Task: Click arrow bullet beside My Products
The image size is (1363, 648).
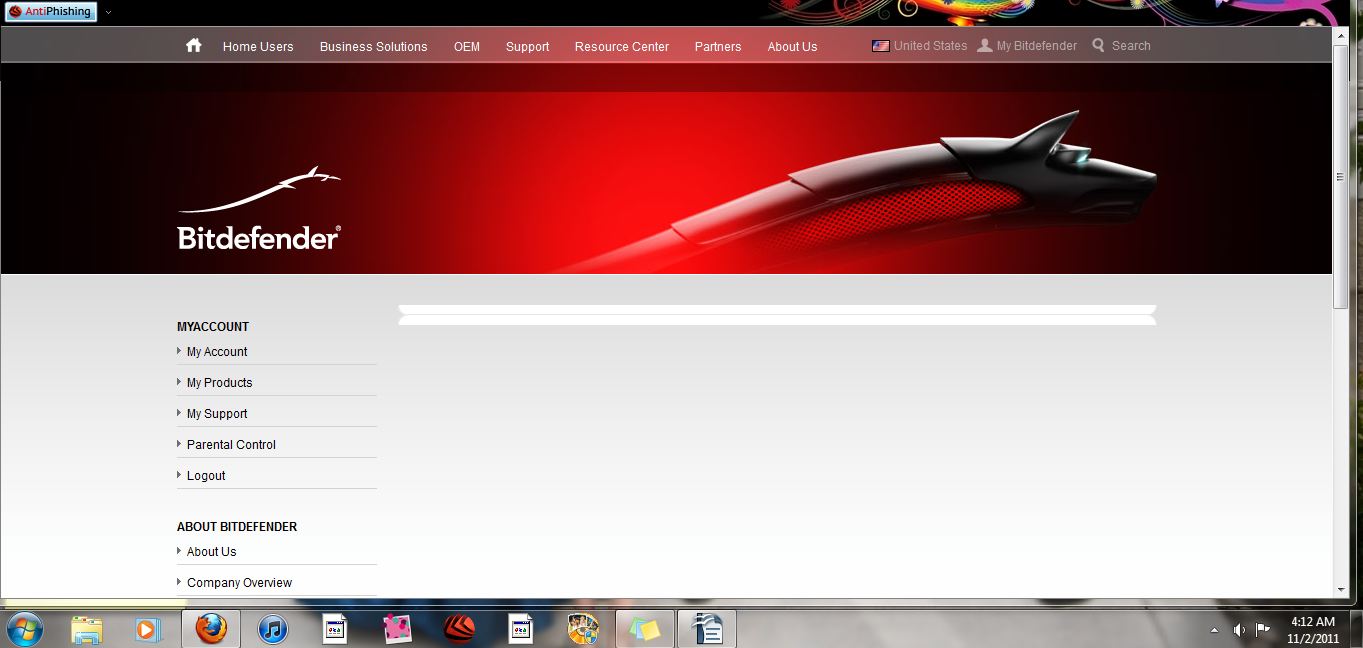Action: click(179, 382)
